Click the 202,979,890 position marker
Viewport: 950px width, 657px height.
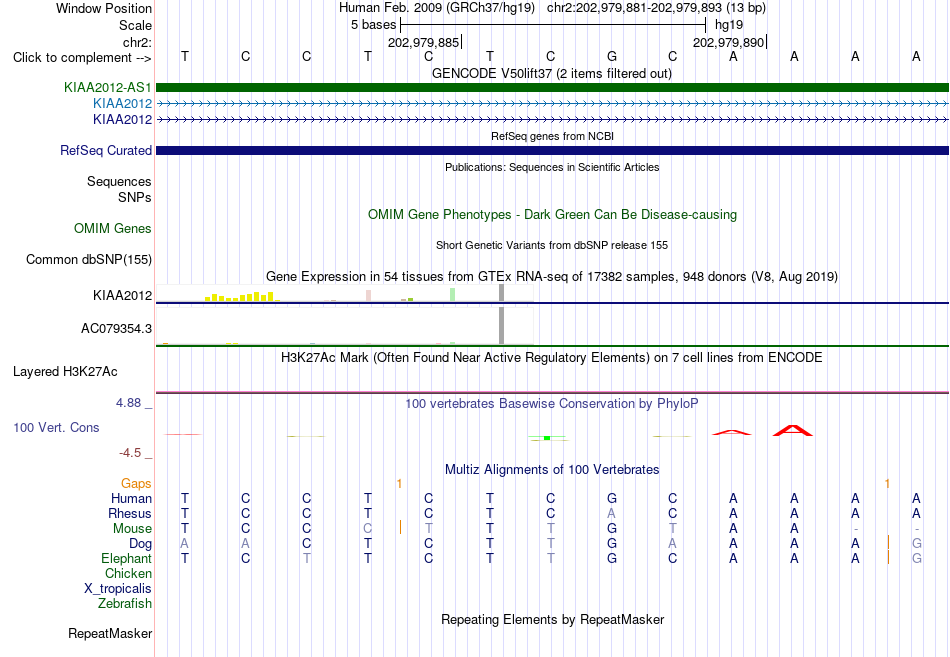[x=729, y=42]
